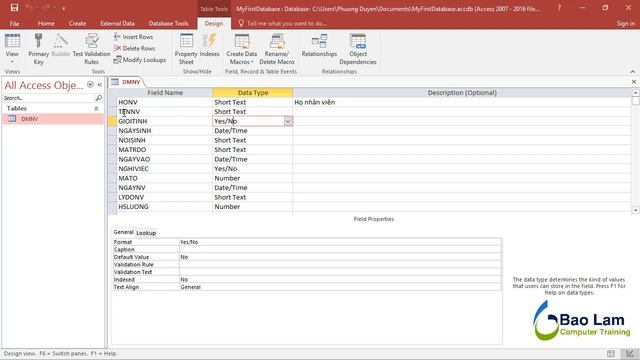Set Primary Key for the field

38,49
